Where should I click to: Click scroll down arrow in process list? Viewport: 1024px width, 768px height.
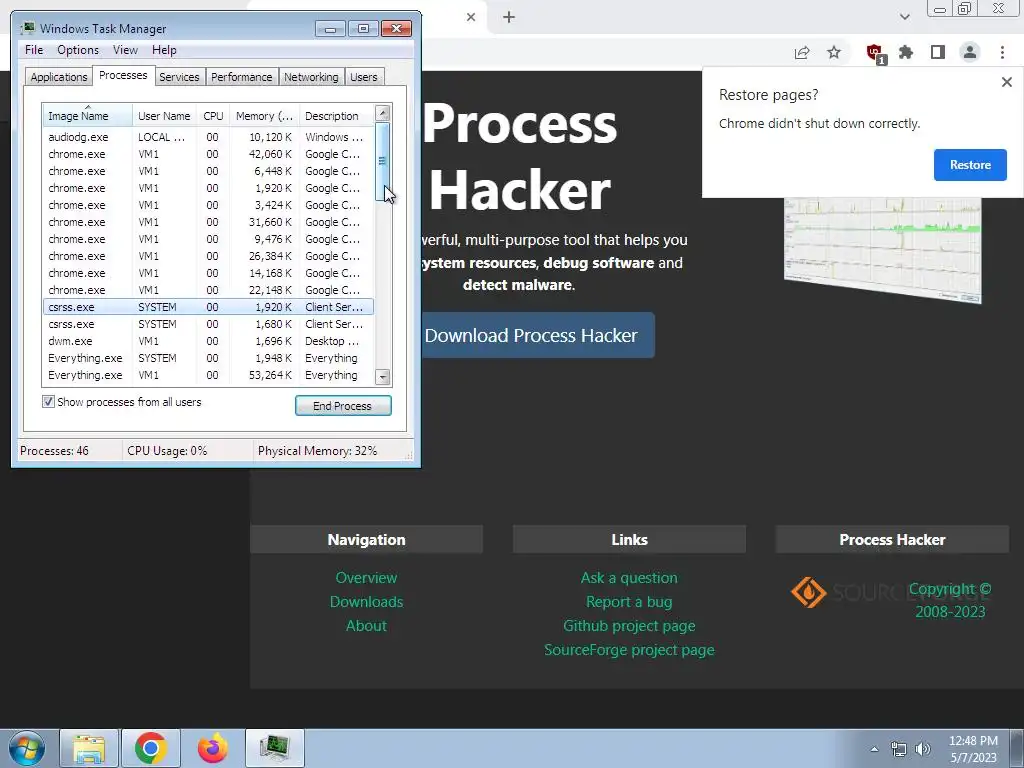tap(383, 377)
